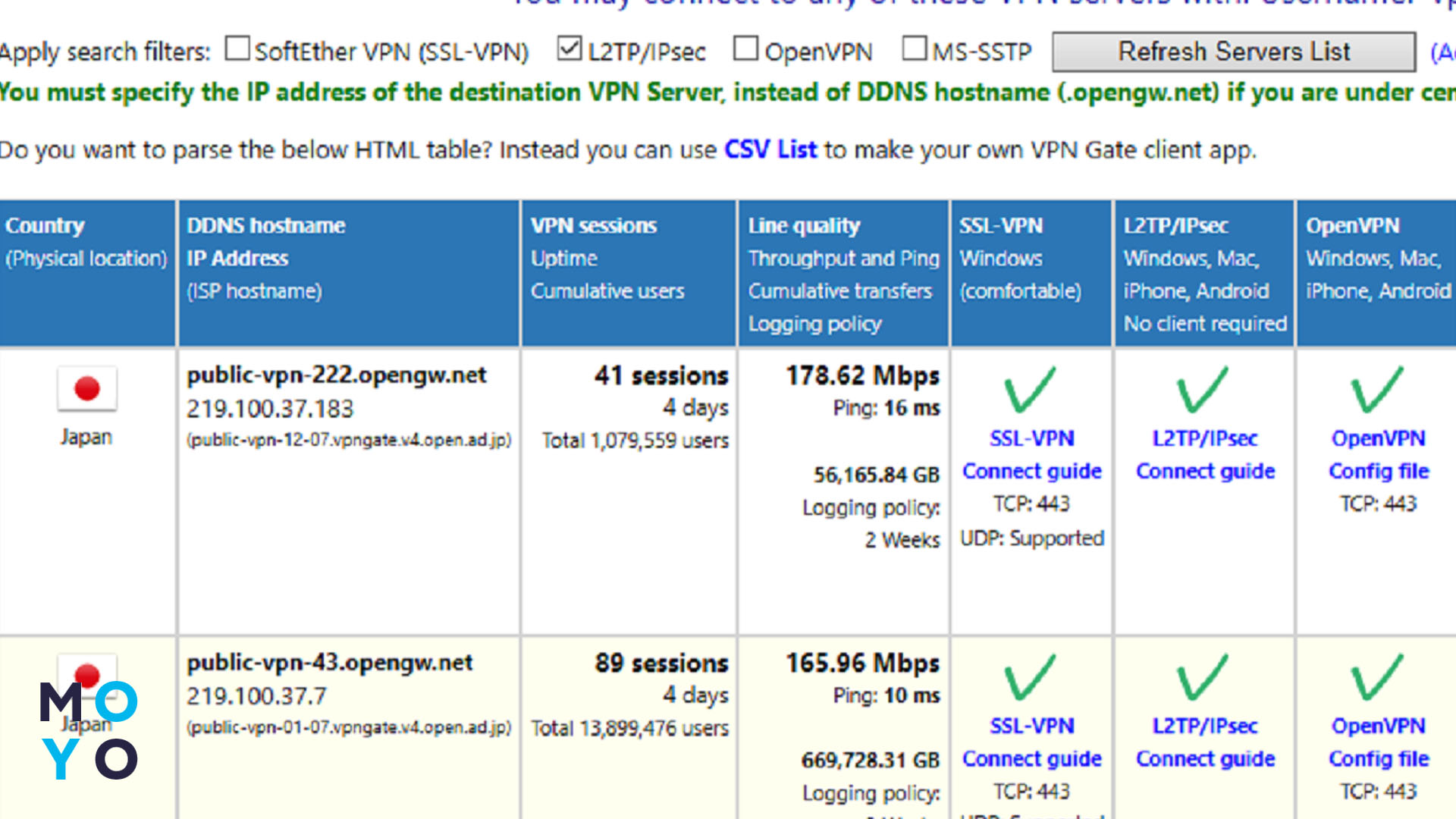Screen dimensions: 1456x819
Task: Enable the SoftEther VPN (SSL-VPN) filter checkbox
Action: [237, 49]
